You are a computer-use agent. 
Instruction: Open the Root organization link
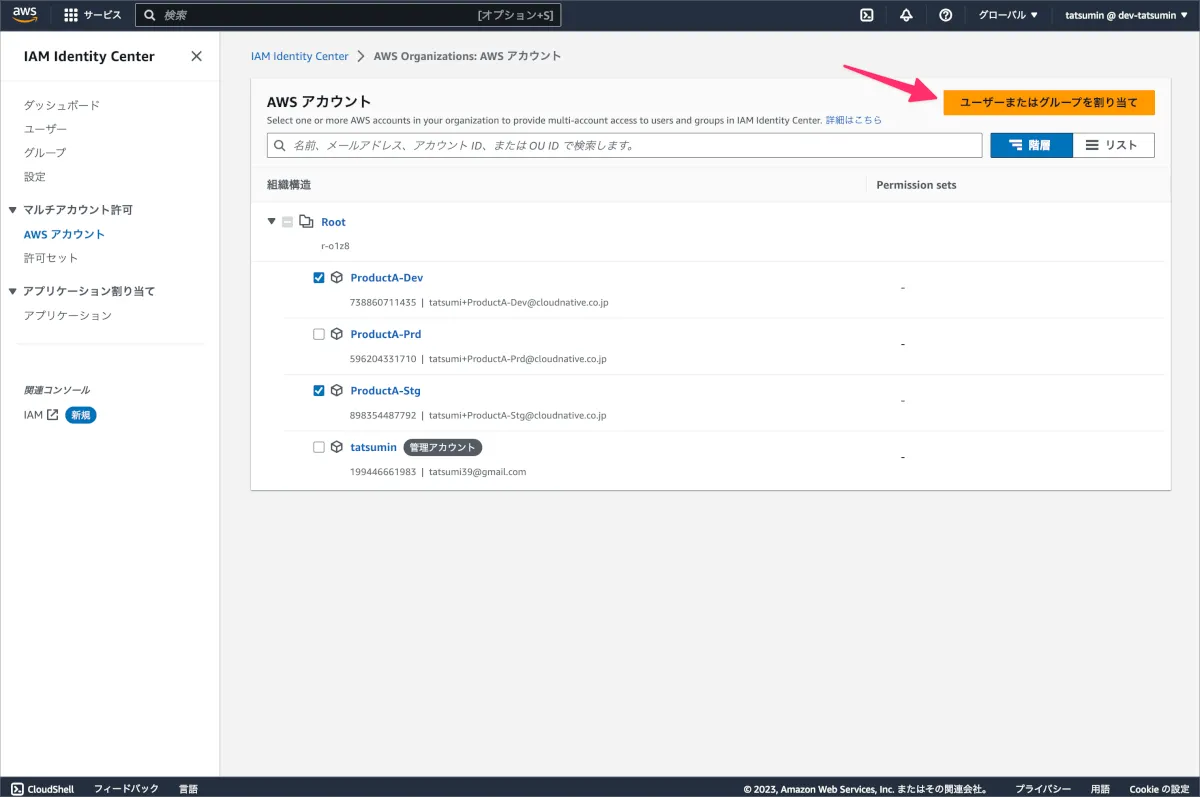(x=333, y=222)
